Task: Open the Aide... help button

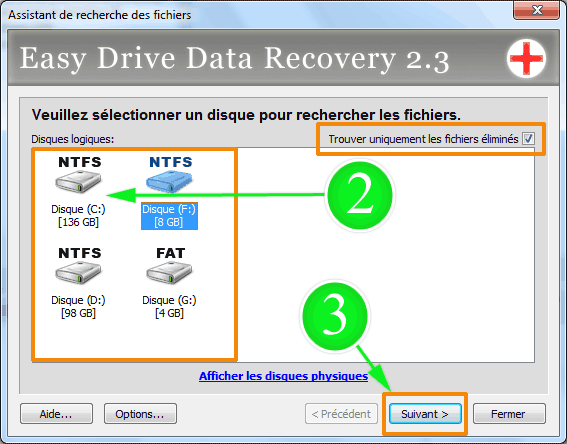Action: 56,414
